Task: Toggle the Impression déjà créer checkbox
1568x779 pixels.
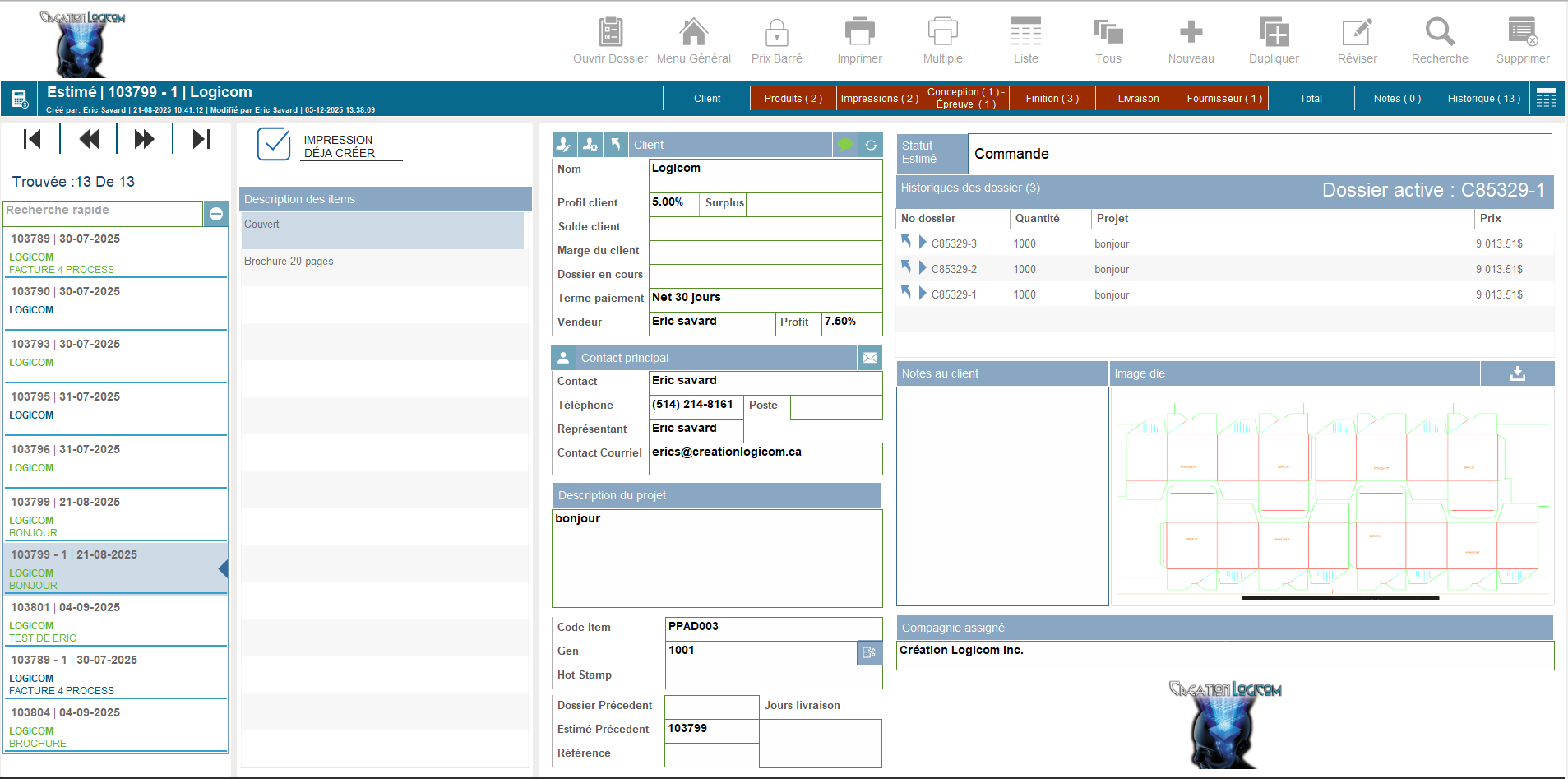Action: 274,145
